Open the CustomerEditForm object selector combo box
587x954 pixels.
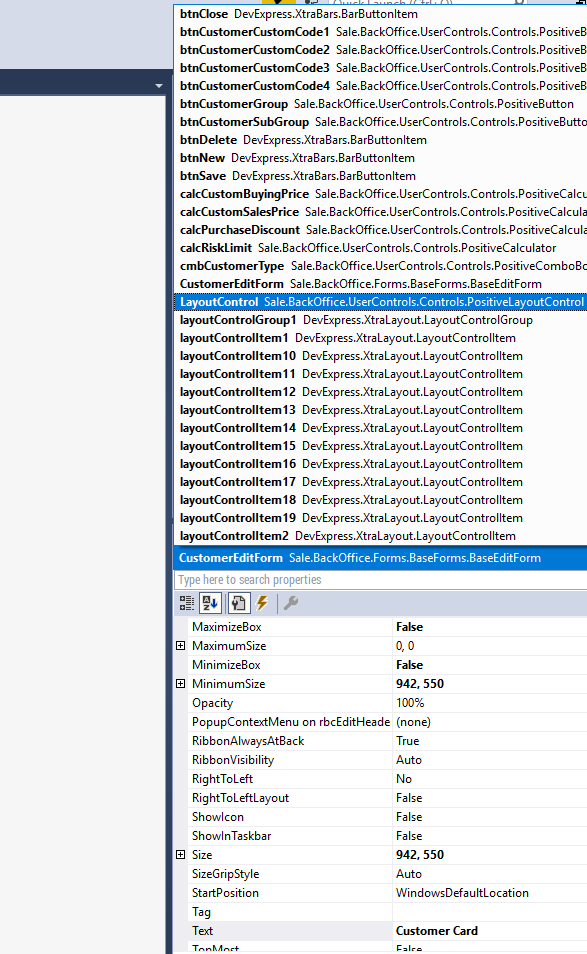point(381,558)
